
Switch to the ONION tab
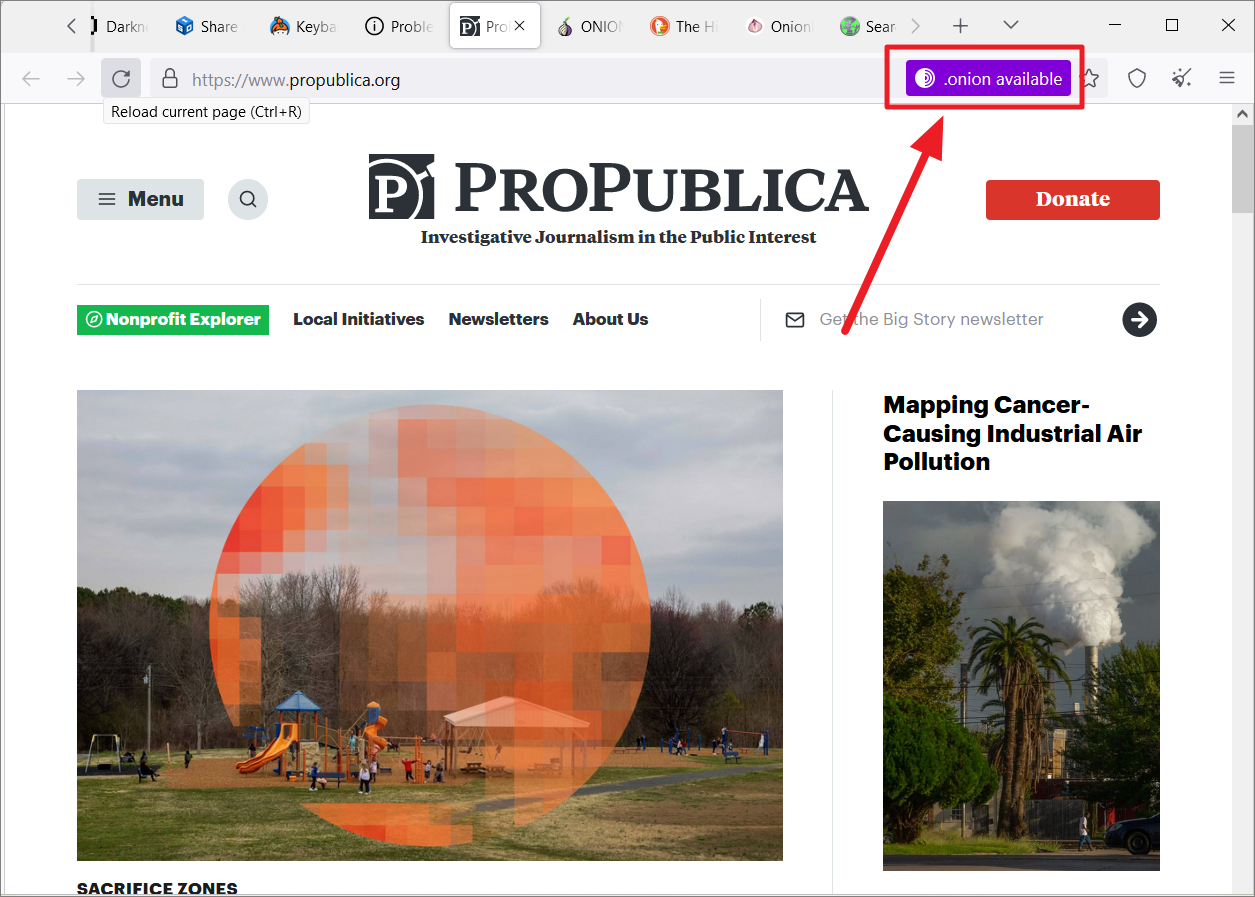[x=590, y=27]
